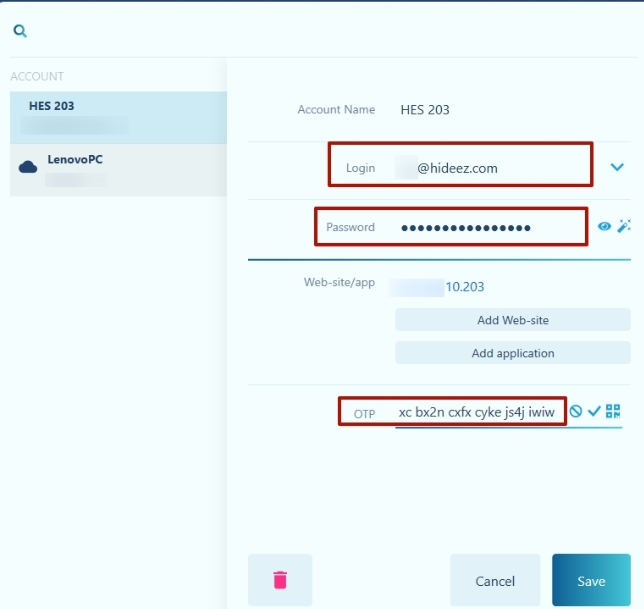644x609 pixels.
Task: Click the Add Web-site button
Action: 512,320
